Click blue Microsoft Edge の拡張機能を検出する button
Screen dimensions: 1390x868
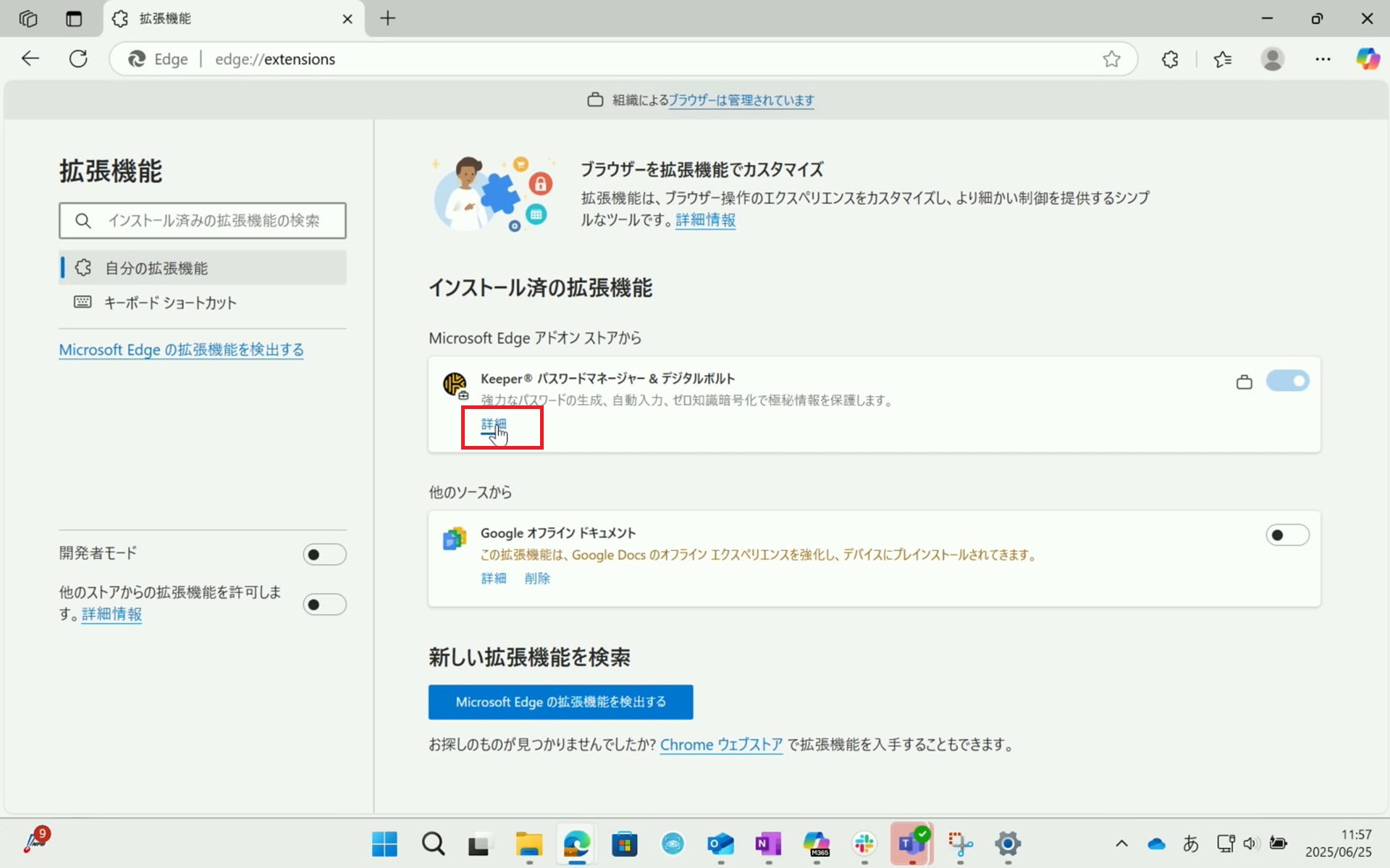(560, 701)
